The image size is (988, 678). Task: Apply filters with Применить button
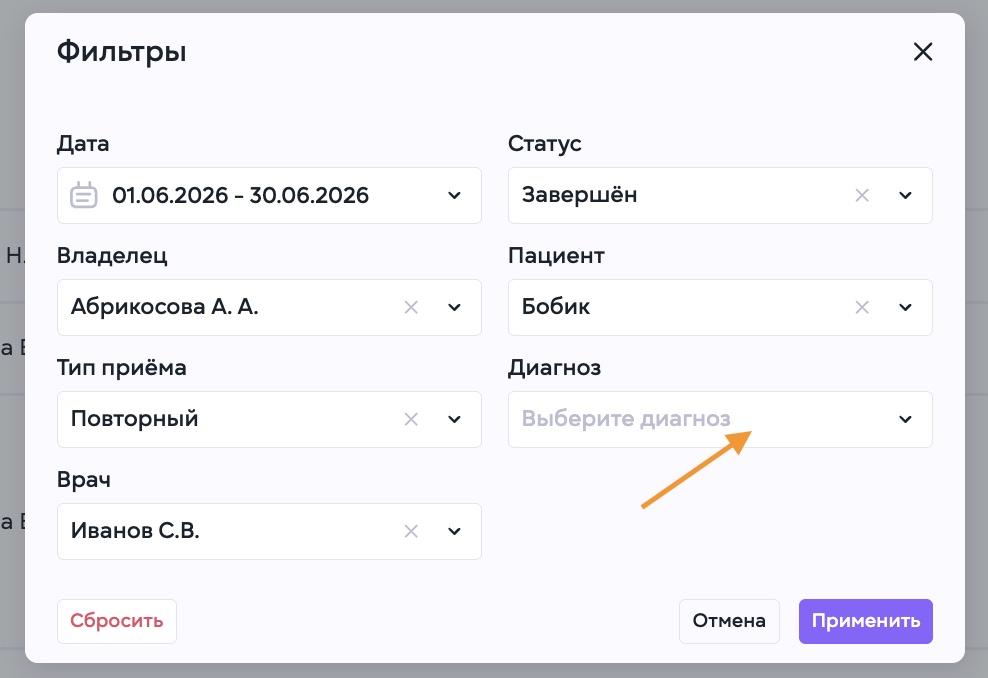(866, 621)
